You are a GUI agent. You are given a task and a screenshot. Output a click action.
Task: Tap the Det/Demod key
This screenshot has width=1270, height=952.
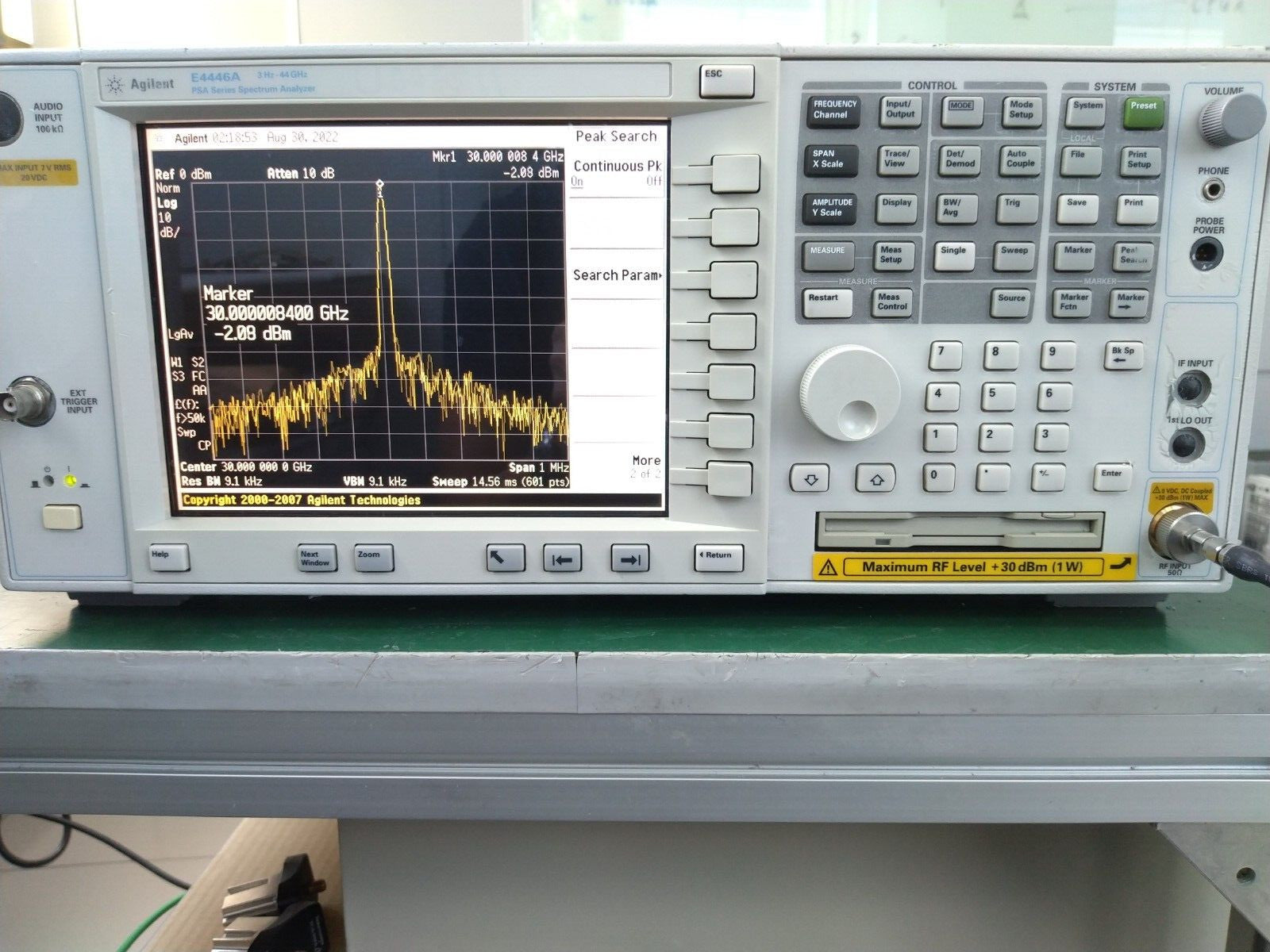click(960, 162)
